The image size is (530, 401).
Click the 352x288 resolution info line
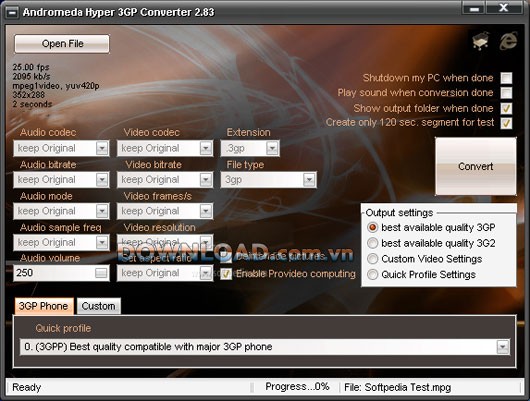click(x=29, y=95)
